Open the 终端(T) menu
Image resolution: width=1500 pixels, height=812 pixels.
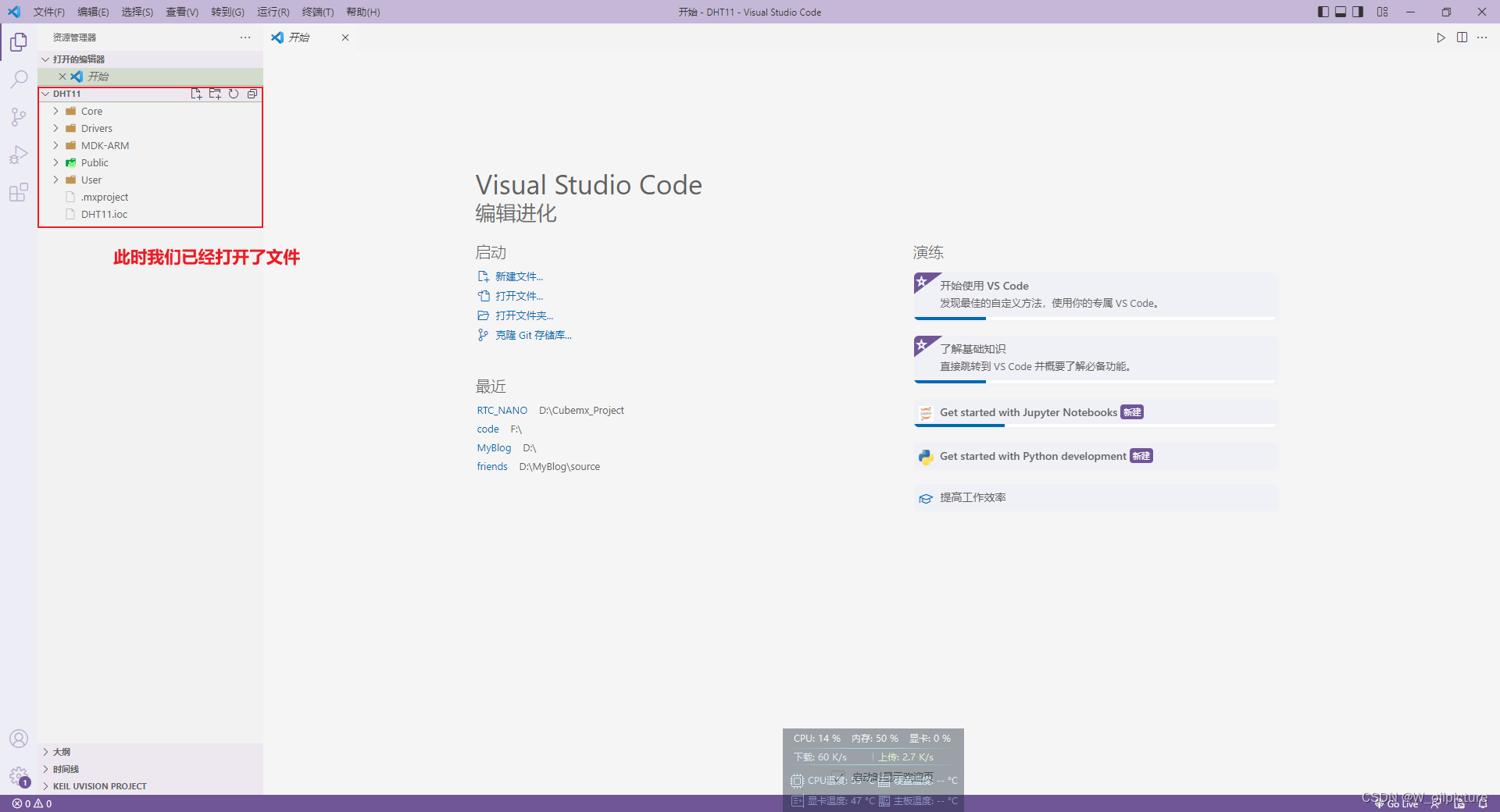point(317,12)
